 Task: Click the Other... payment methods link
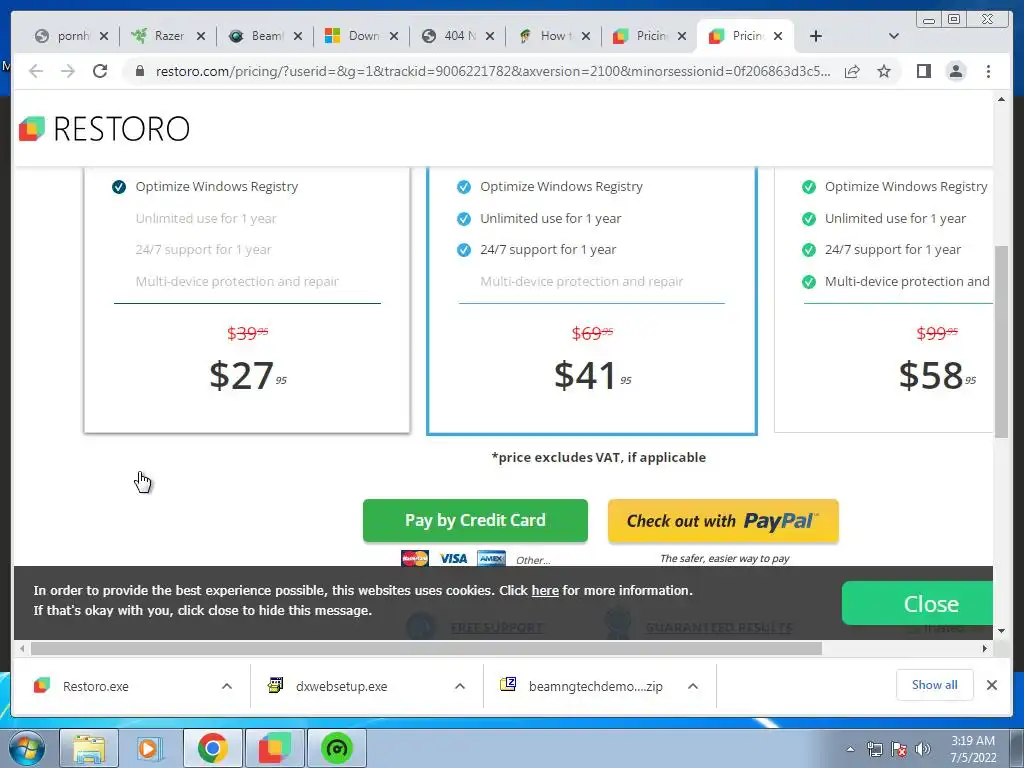(x=533, y=560)
